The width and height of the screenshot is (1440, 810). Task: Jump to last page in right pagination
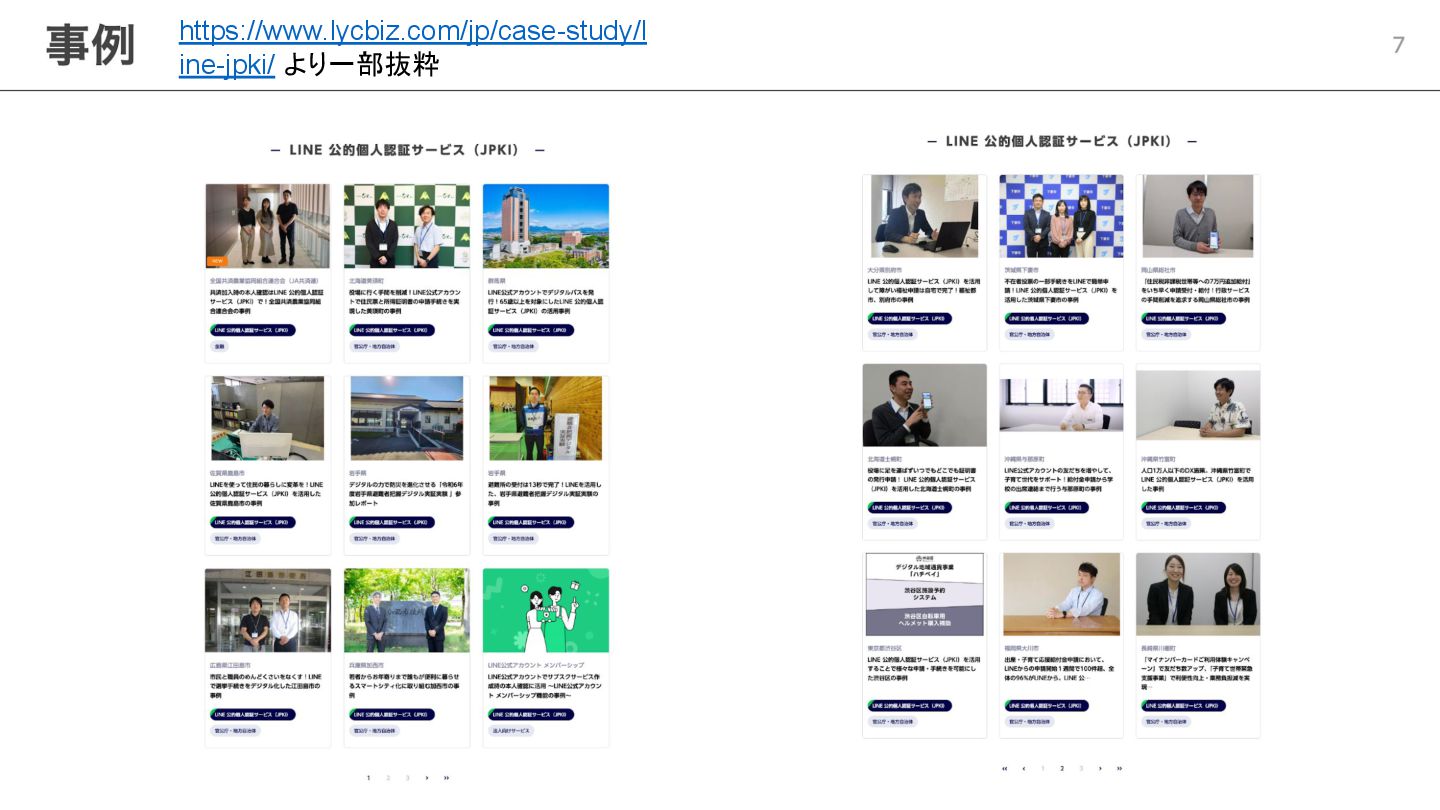(x=1119, y=768)
